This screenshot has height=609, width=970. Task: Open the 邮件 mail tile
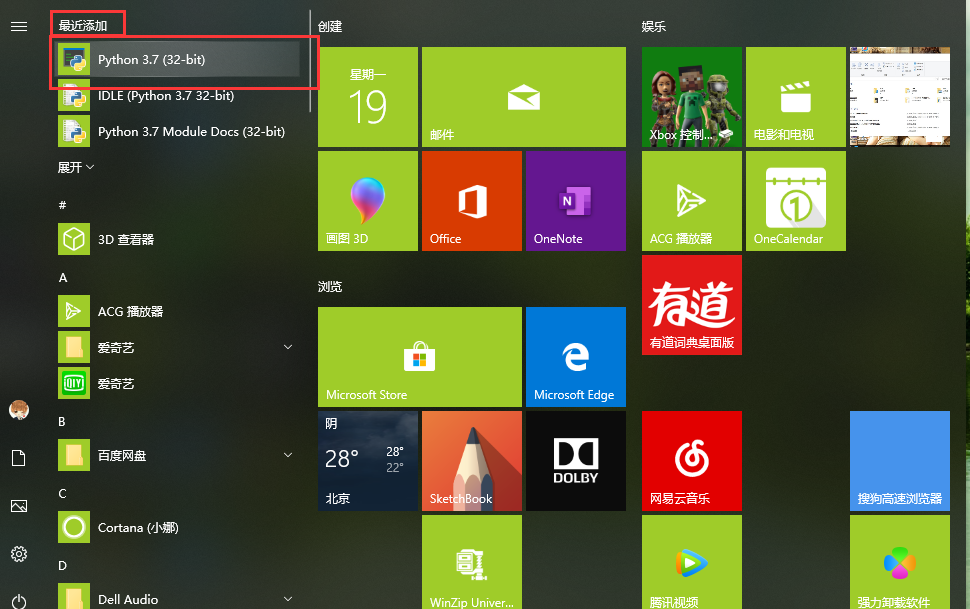[x=524, y=97]
